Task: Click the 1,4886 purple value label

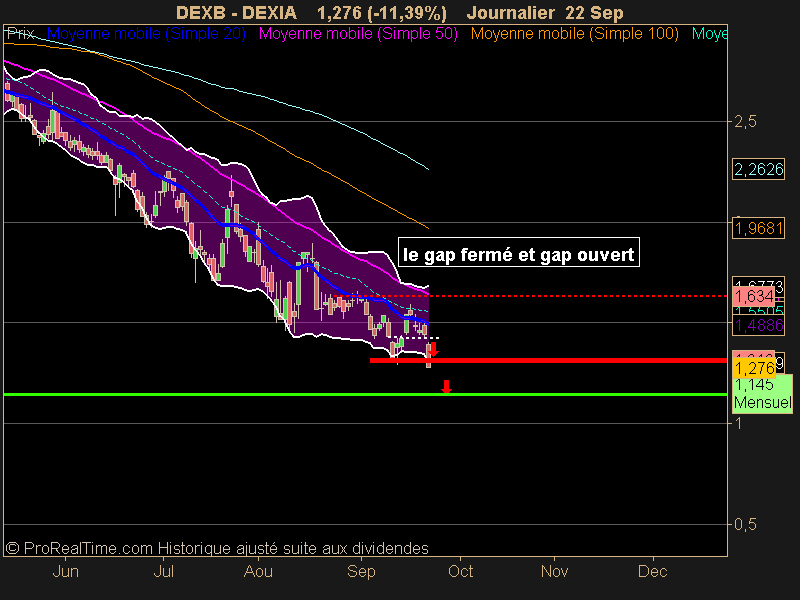Action: point(759,325)
